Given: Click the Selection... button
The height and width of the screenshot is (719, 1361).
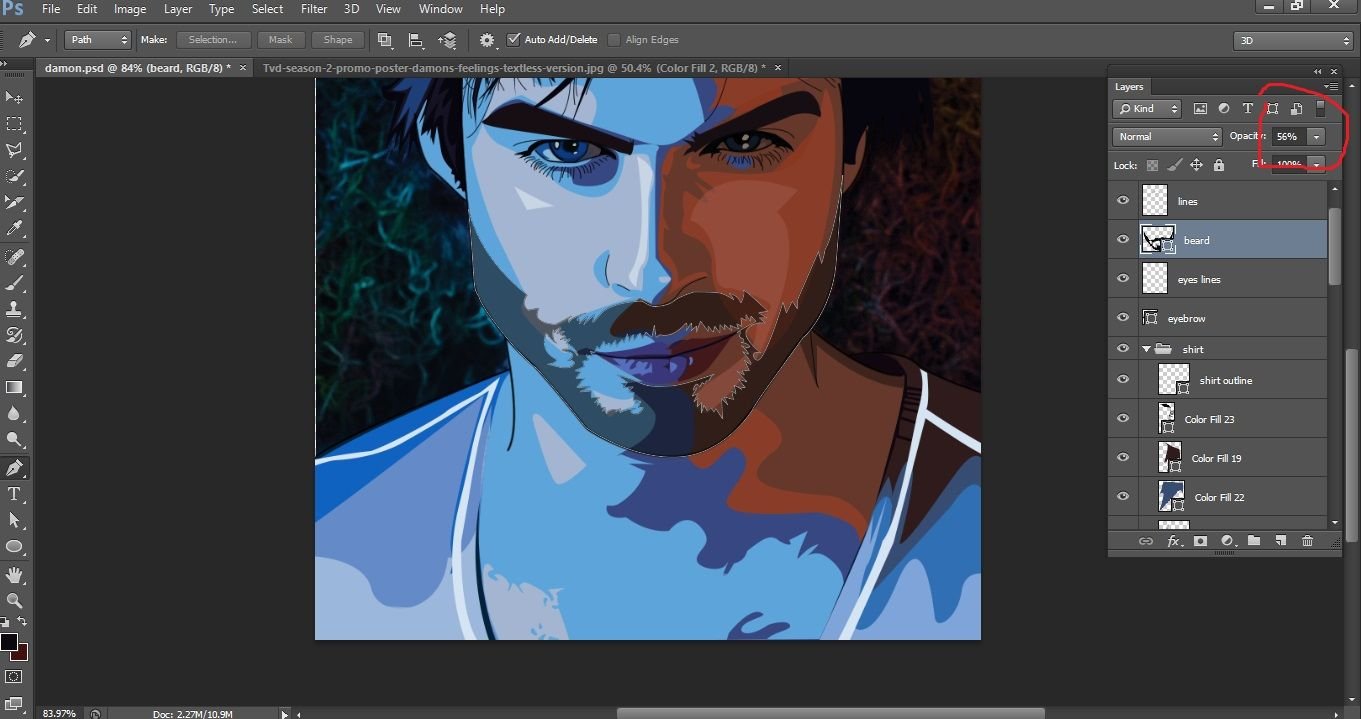Looking at the screenshot, I should coord(213,40).
